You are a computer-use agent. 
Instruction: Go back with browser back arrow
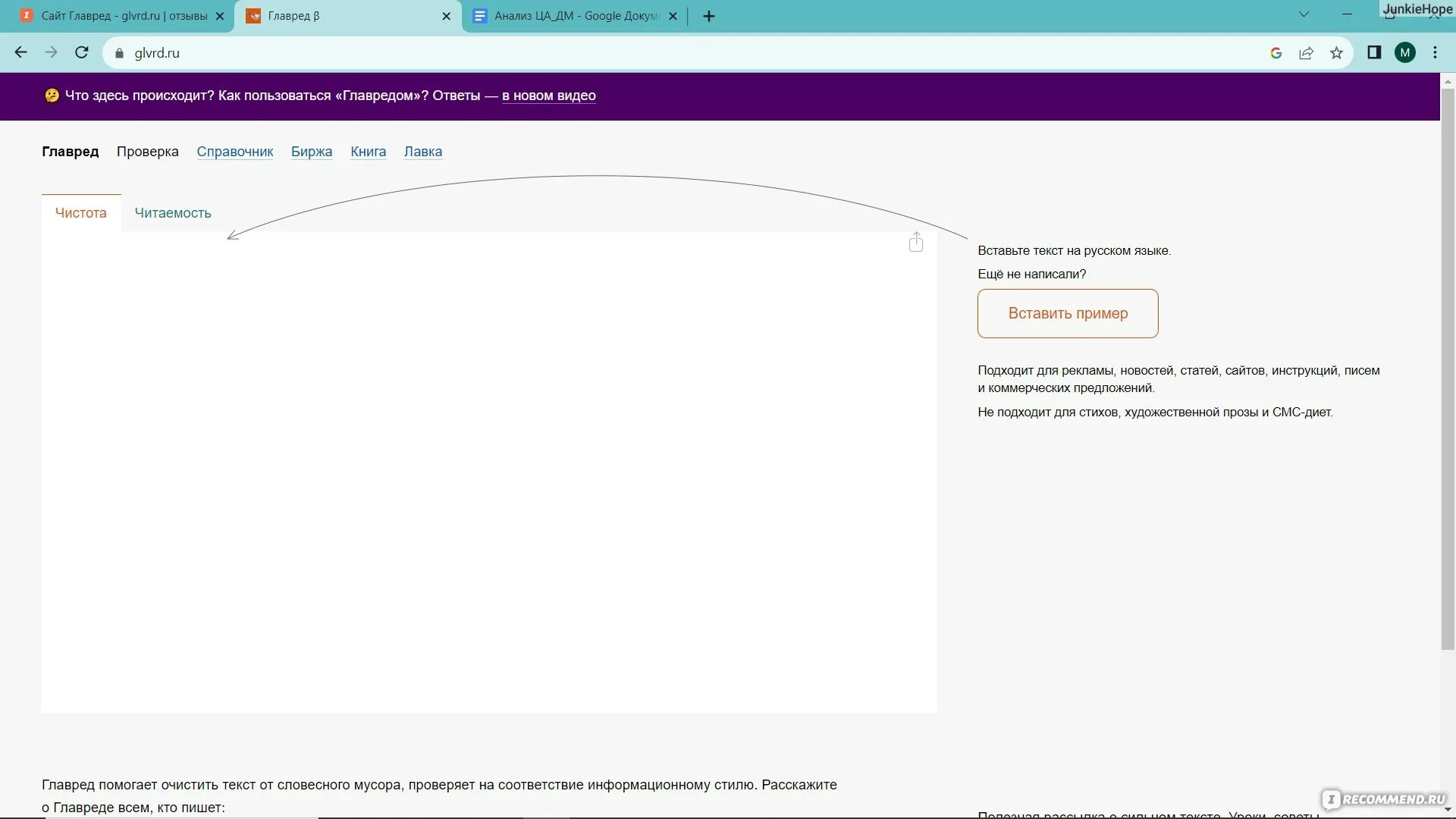tap(20, 52)
